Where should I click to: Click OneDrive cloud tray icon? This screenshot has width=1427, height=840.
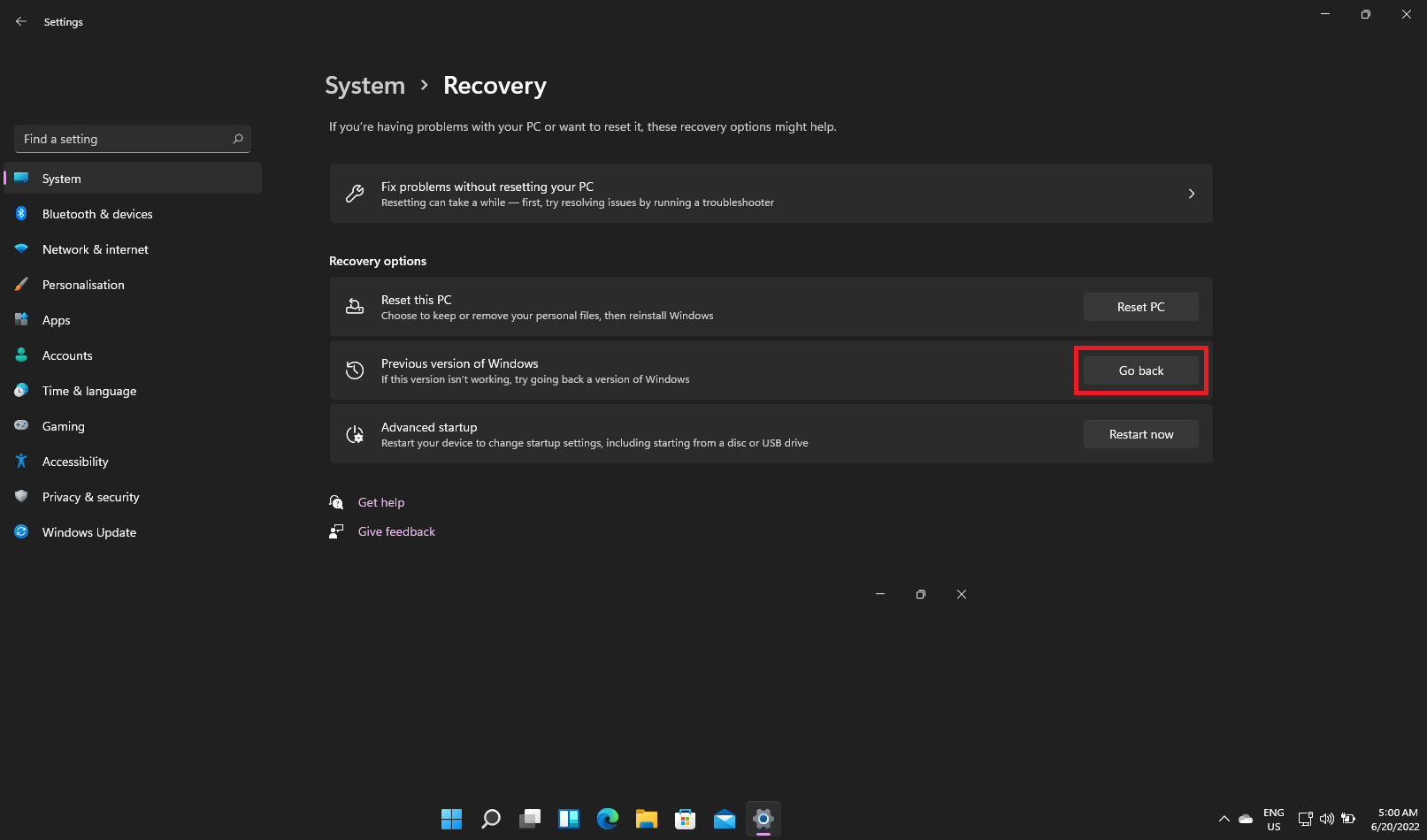pyautogui.click(x=1246, y=819)
